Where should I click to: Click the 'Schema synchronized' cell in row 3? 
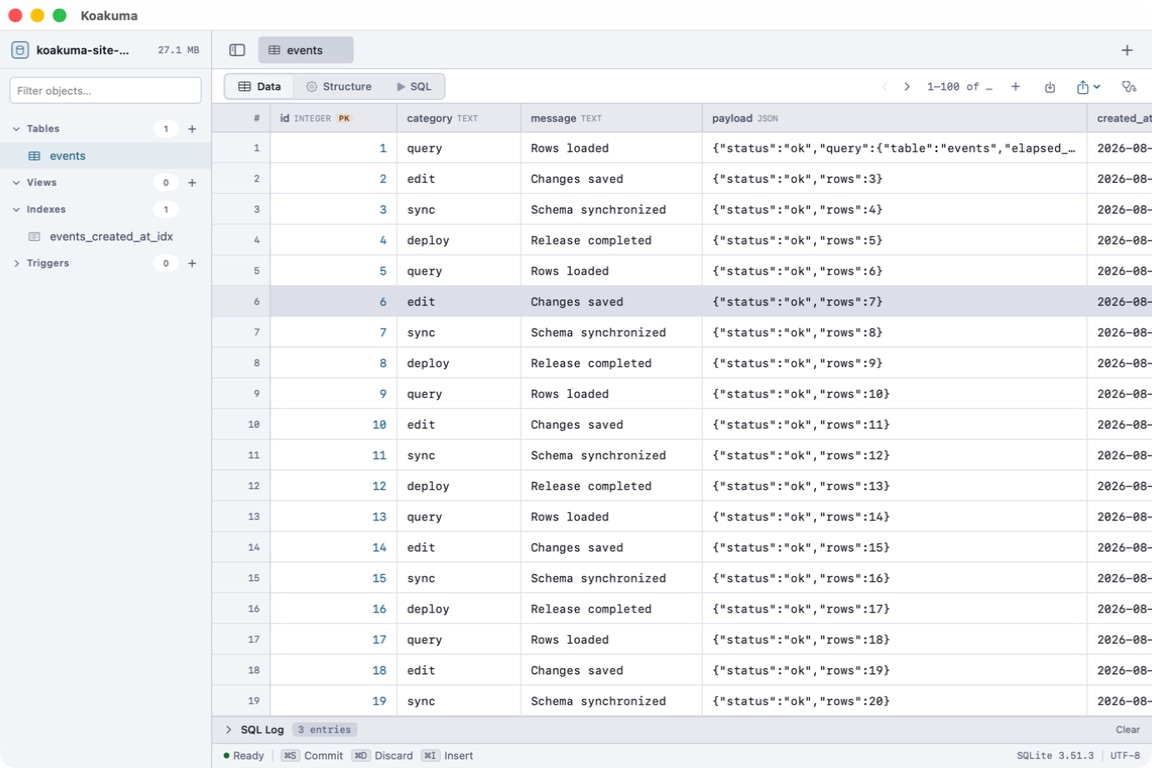click(x=611, y=209)
